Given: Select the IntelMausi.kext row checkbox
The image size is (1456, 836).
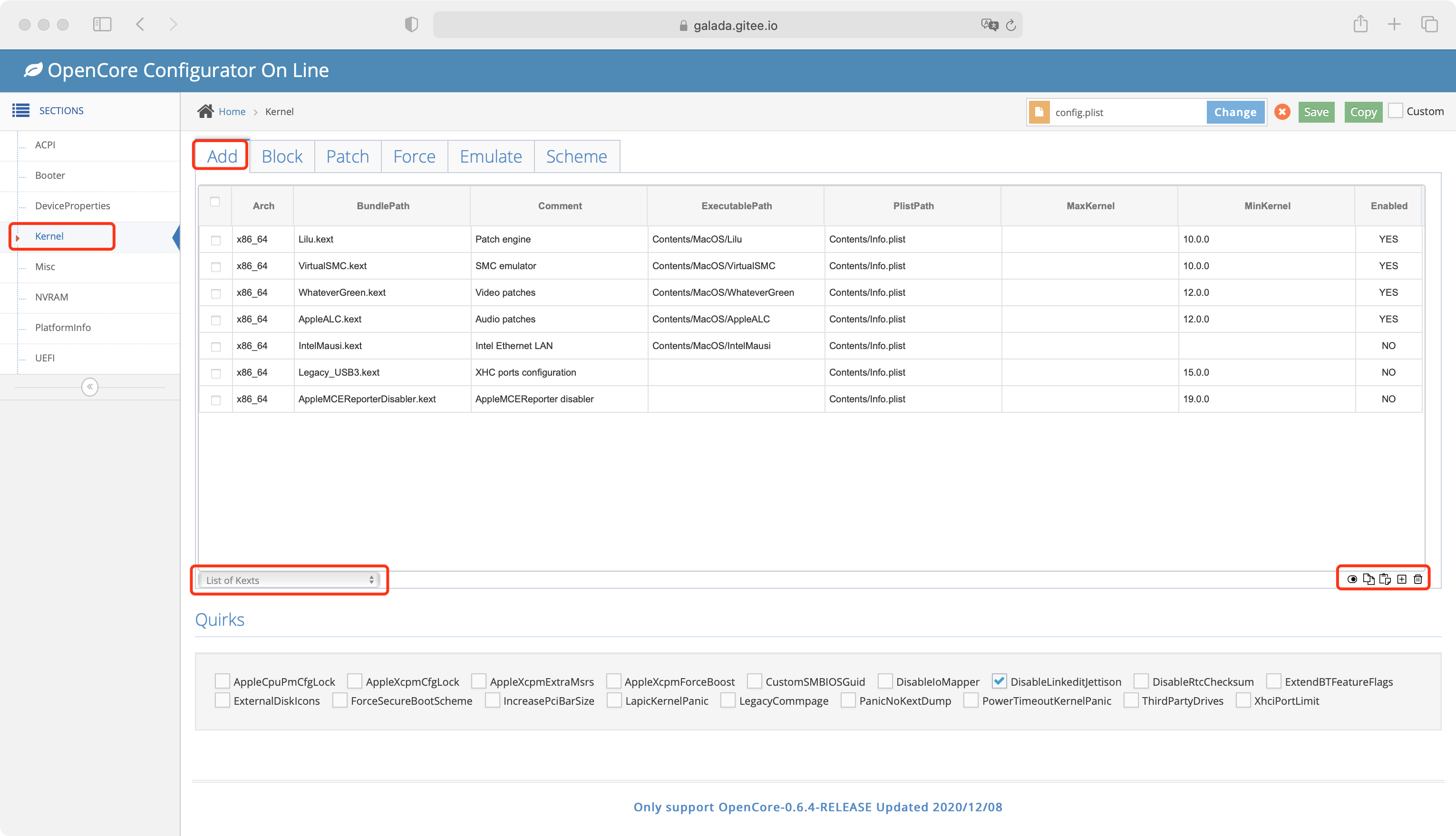Looking at the screenshot, I should (x=216, y=347).
